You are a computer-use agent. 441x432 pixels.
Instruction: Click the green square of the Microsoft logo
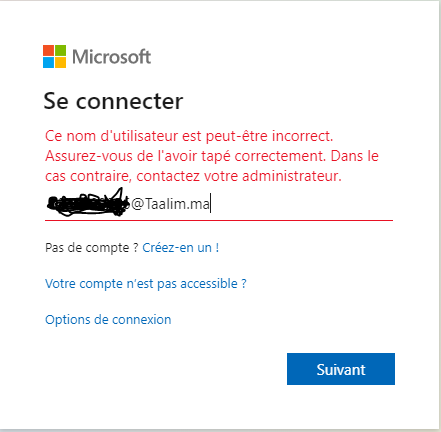click(x=60, y=50)
